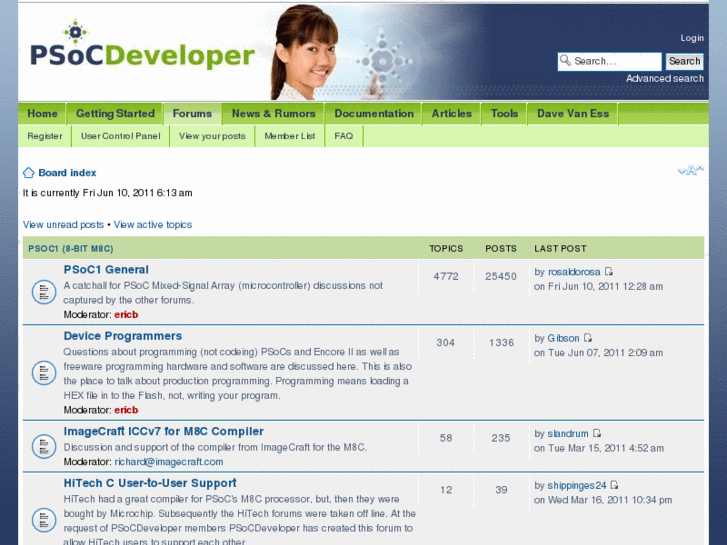Change font size using the top-right icon
Screen dimensions: 727x545
tap(690, 171)
